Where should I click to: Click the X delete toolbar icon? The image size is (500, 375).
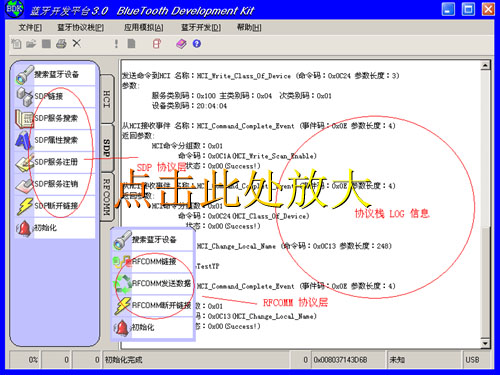(x=77, y=43)
